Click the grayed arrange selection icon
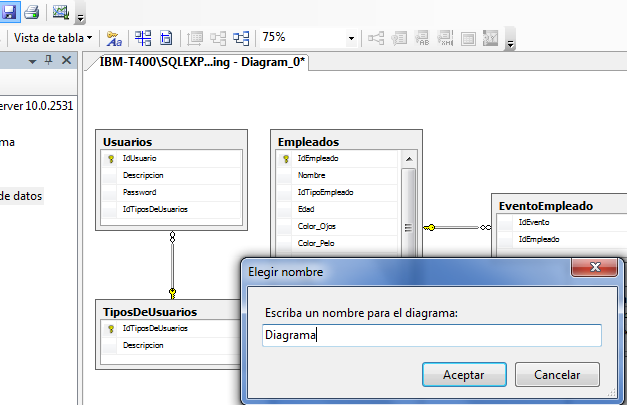The height and width of the screenshot is (405, 627). [218, 38]
